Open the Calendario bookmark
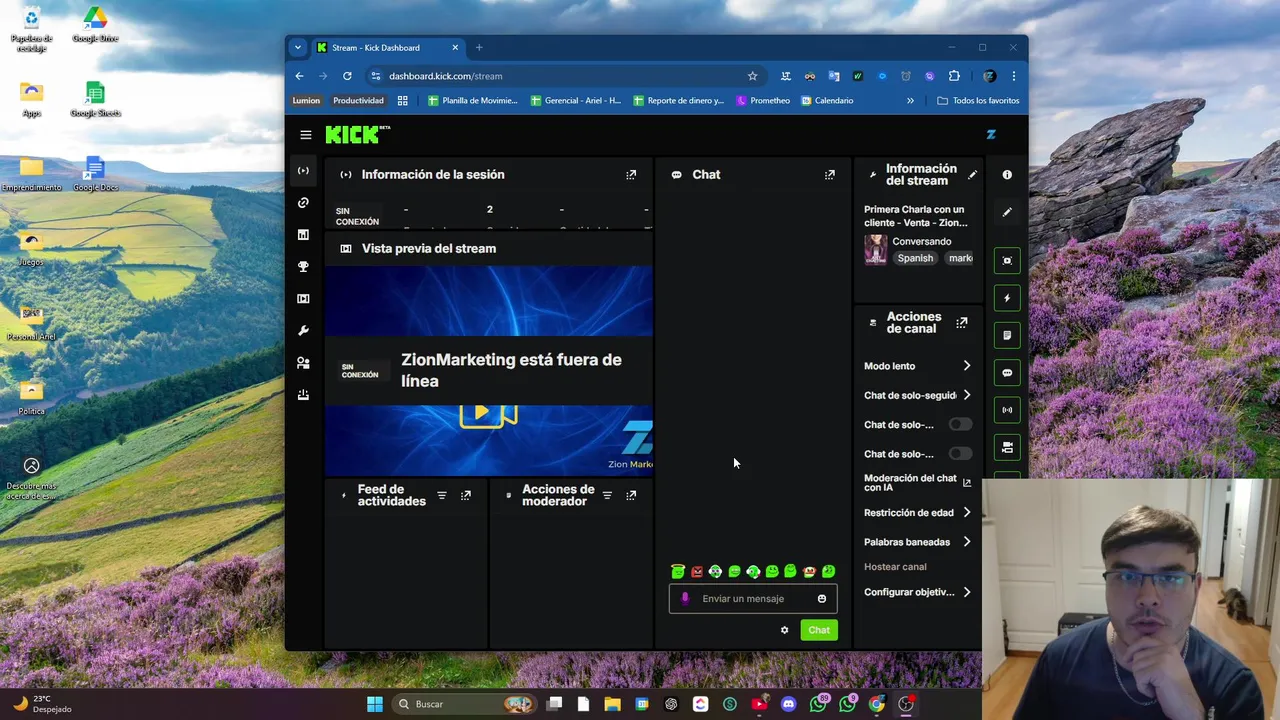This screenshot has width=1280, height=720. click(827, 101)
